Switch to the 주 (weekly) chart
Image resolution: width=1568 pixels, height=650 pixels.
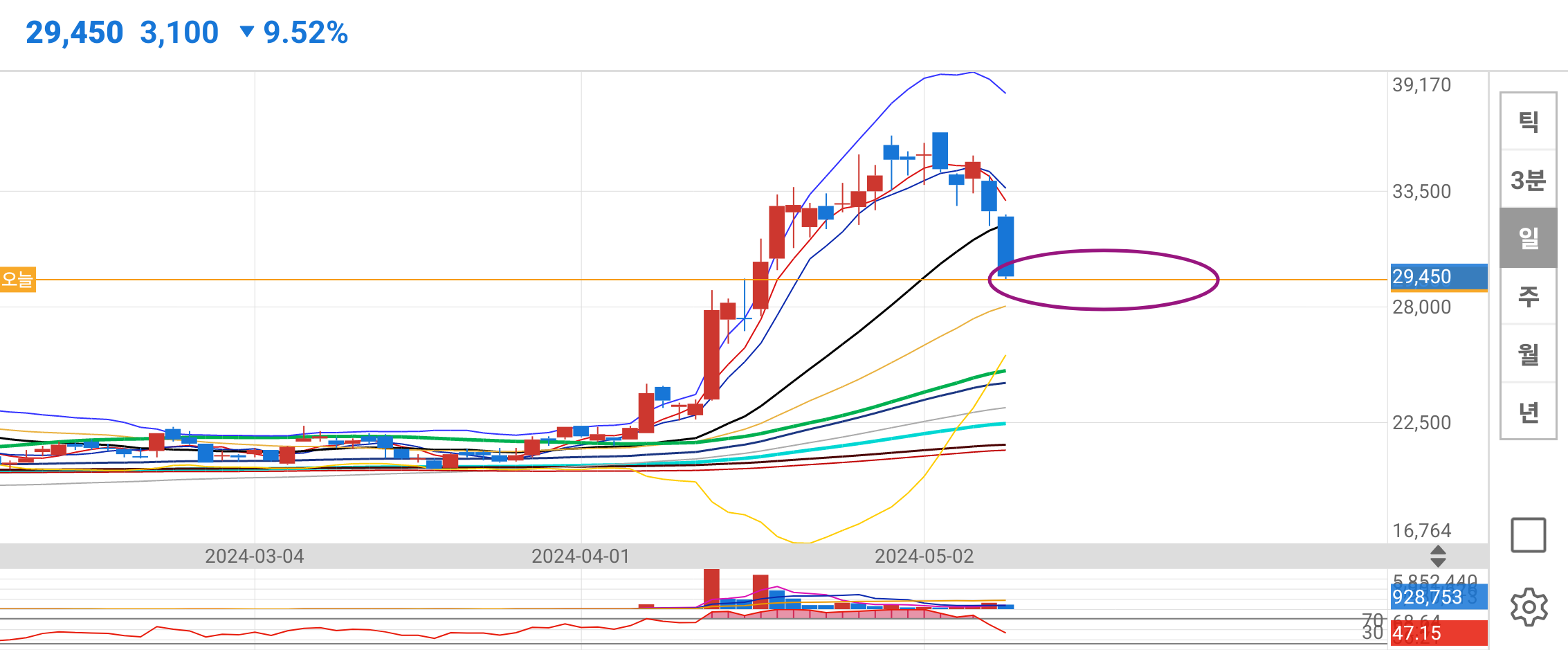tap(1528, 296)
